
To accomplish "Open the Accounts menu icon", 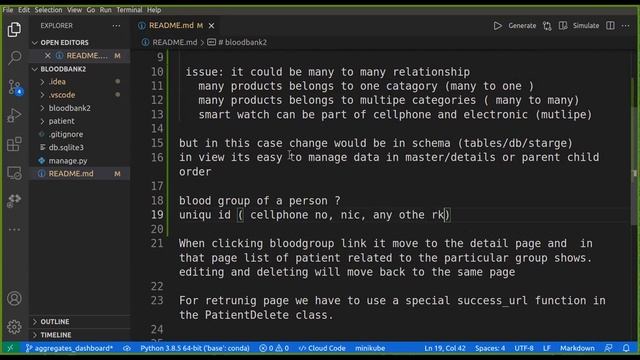I will click(x=14, y=298).
